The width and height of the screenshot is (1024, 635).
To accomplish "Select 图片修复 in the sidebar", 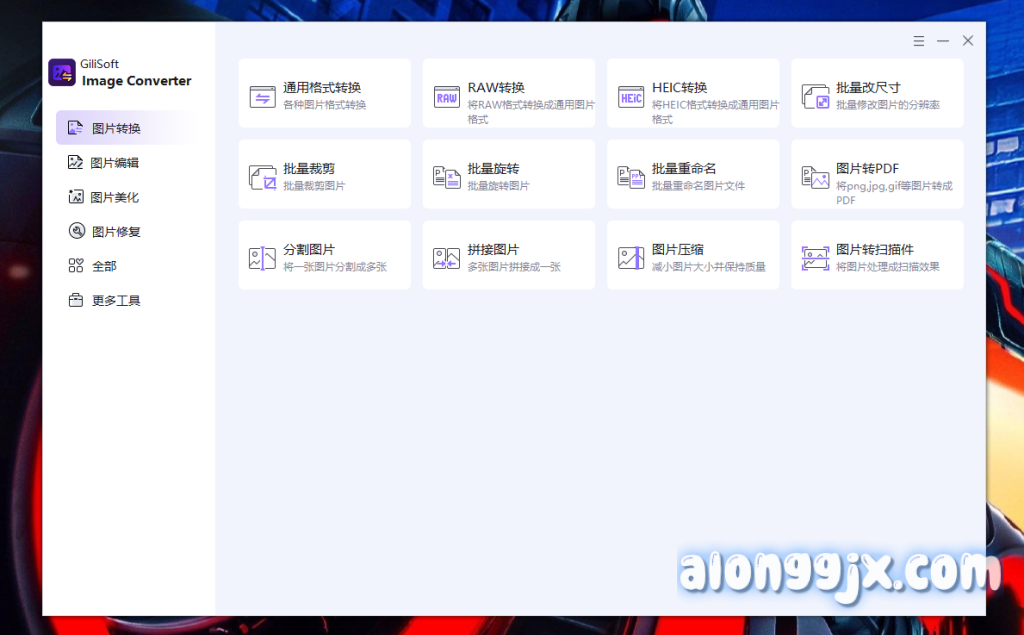I will [x=115, y=232].
